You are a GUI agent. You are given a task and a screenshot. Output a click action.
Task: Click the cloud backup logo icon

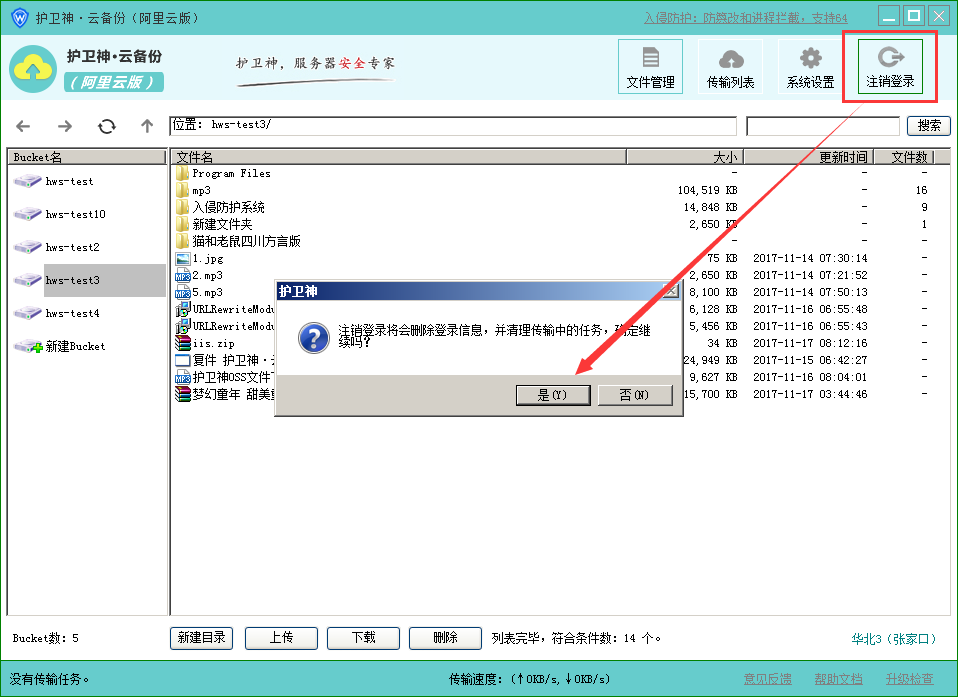pos(33,68)
